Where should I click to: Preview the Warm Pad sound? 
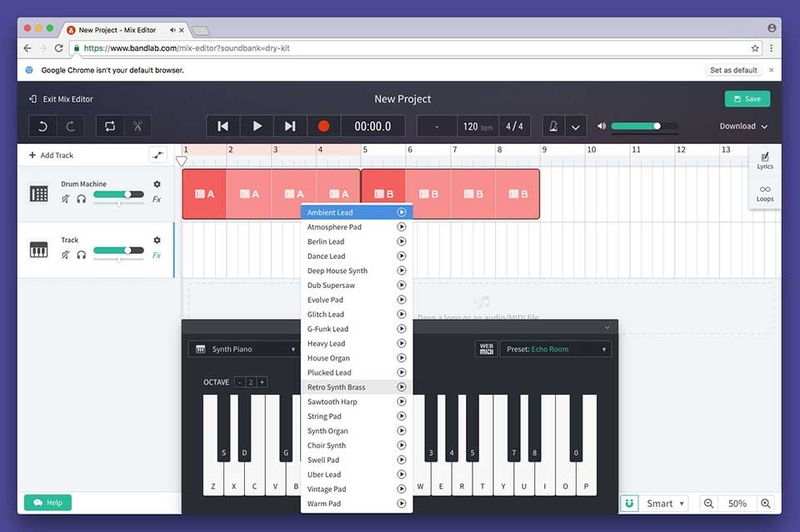pyautogui.click(x=402, y=504)
